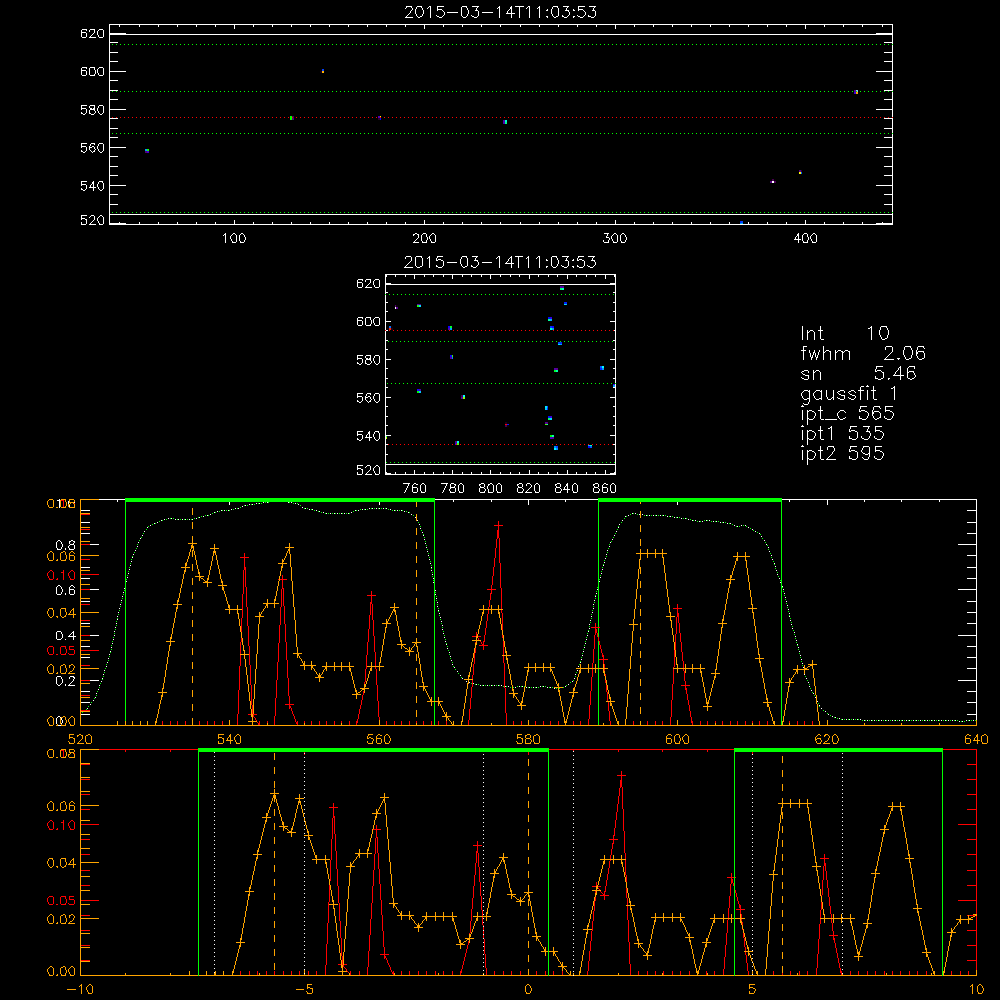
Task: Select y-axis label '580' of the small middle plot
Action: pyautogui.click(x=368, y=360)
